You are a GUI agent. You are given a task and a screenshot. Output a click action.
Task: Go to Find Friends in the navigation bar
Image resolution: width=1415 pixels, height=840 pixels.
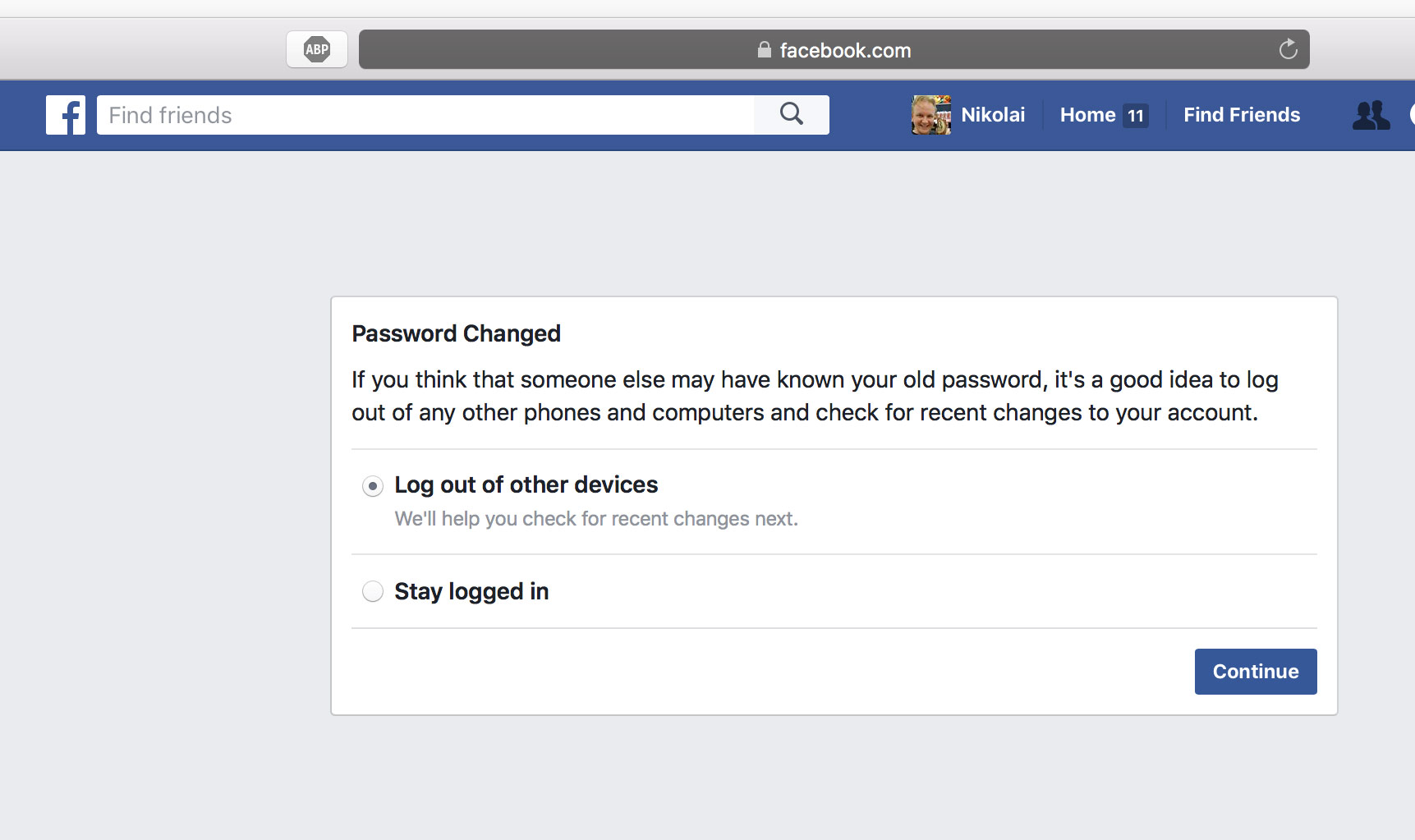click(1242, 115)
